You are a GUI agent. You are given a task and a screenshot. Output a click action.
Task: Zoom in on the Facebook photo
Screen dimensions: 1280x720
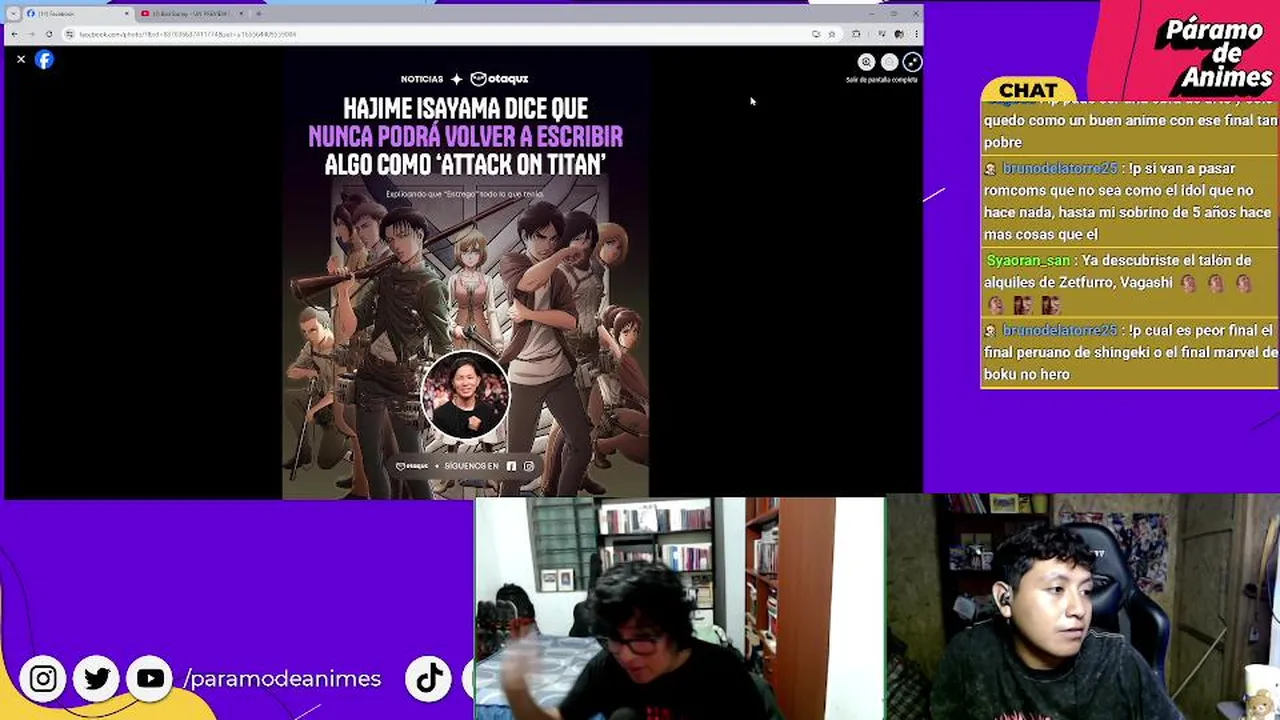tap(866, 62)
